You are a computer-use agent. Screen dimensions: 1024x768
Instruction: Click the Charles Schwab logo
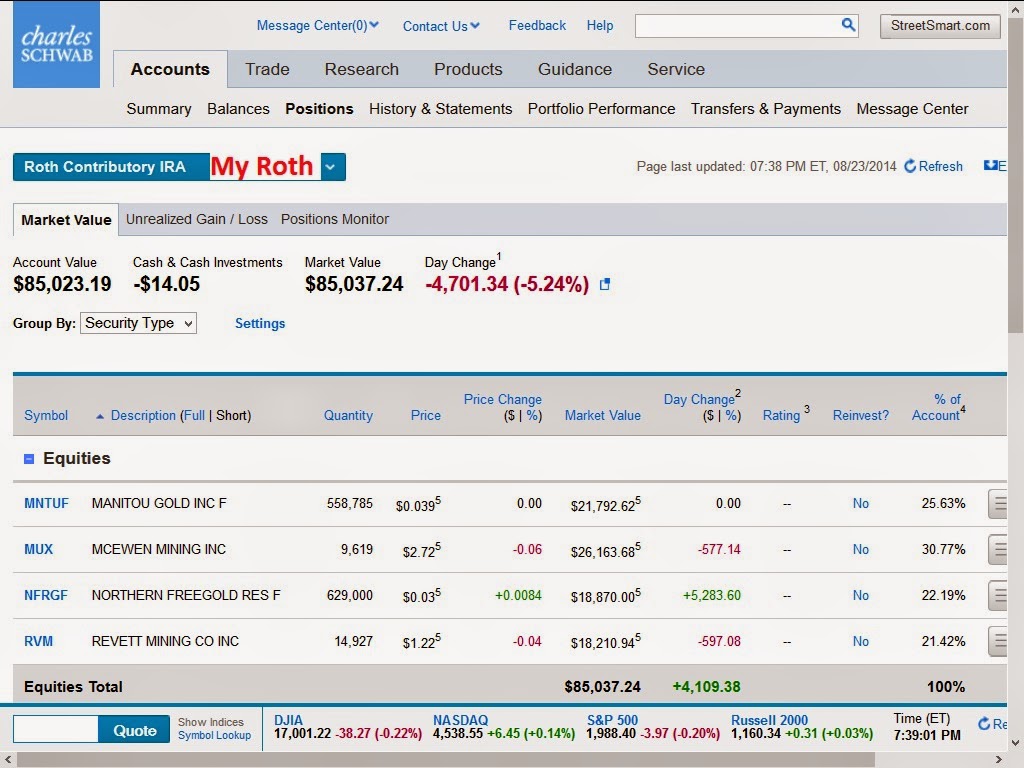tap(56, 44)
